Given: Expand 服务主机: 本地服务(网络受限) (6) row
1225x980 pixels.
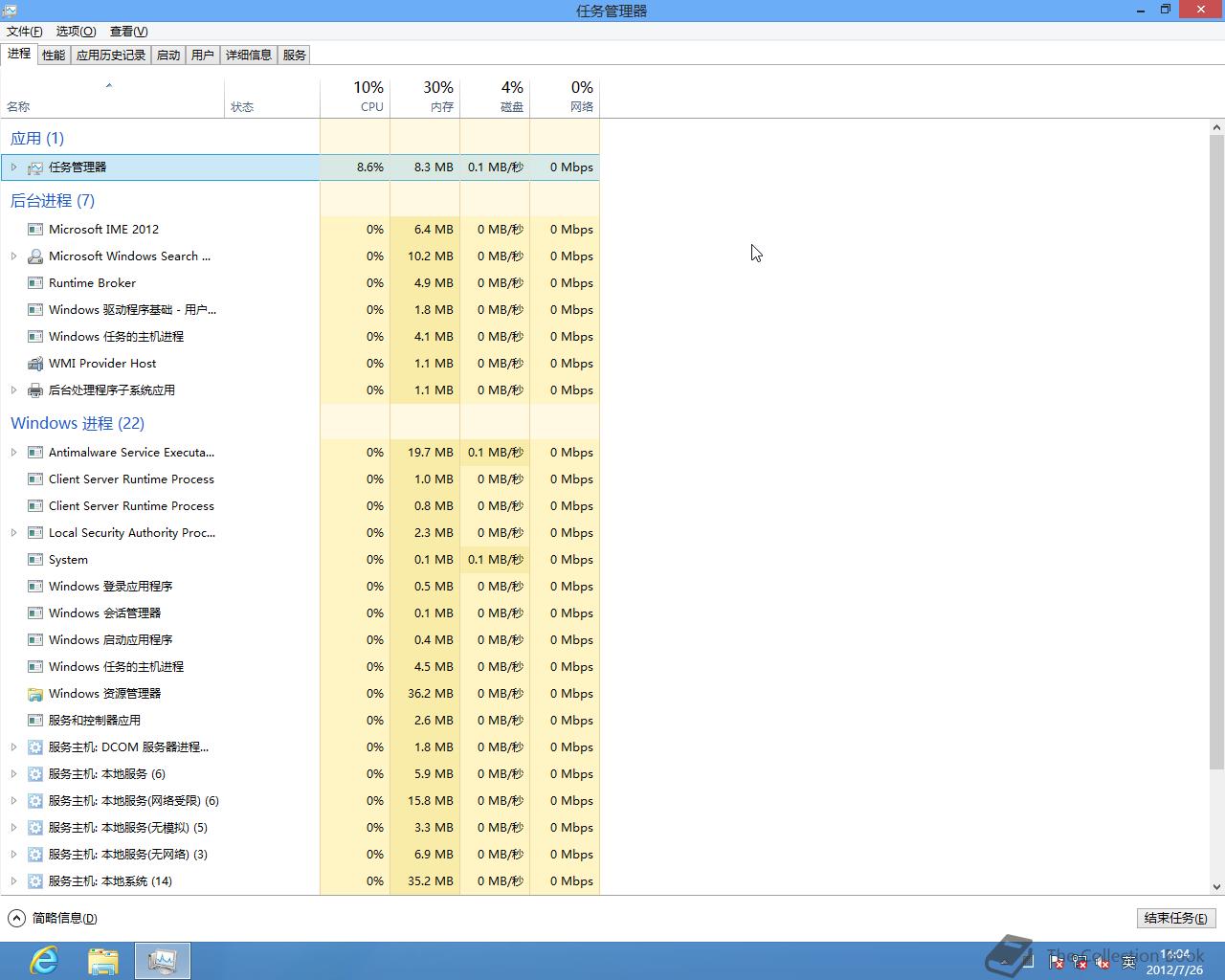Looking at the screenshot, I should [x=13, y=801].
